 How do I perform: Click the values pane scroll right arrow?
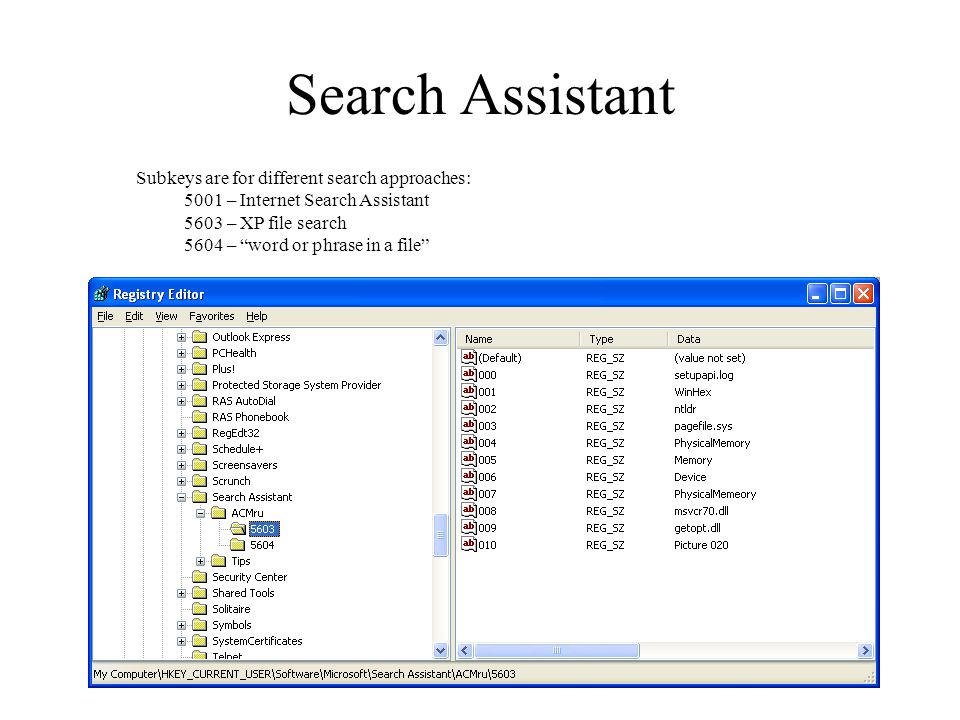pyautogui.click(x=865, y=651)
